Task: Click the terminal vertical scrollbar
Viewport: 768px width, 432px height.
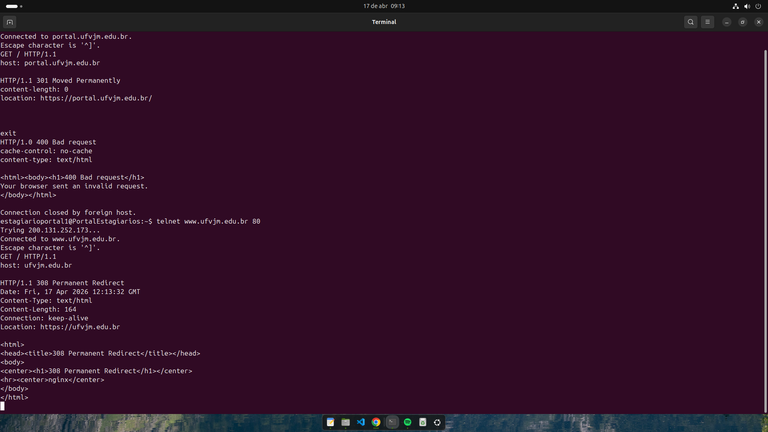Action: [x=766, y=231]
